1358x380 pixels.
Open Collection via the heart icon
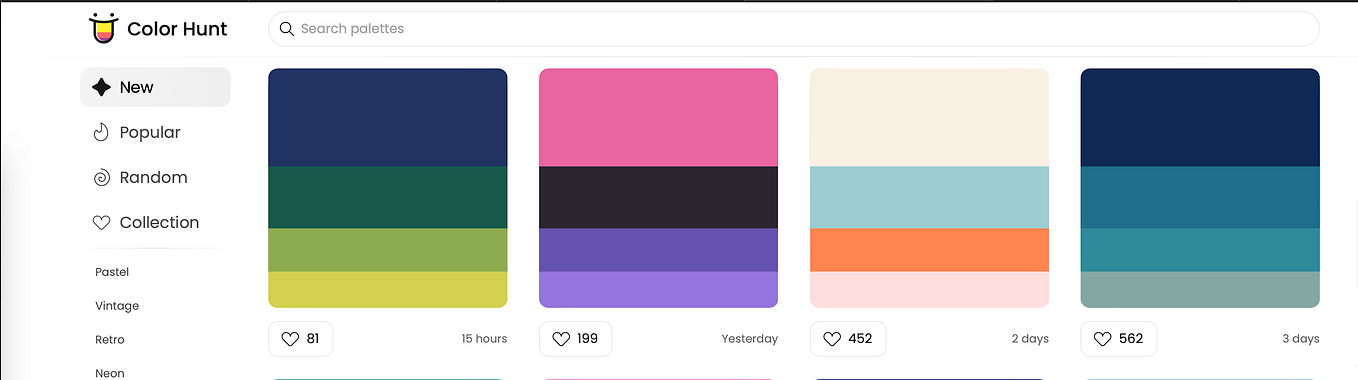[x=101, y=223]
